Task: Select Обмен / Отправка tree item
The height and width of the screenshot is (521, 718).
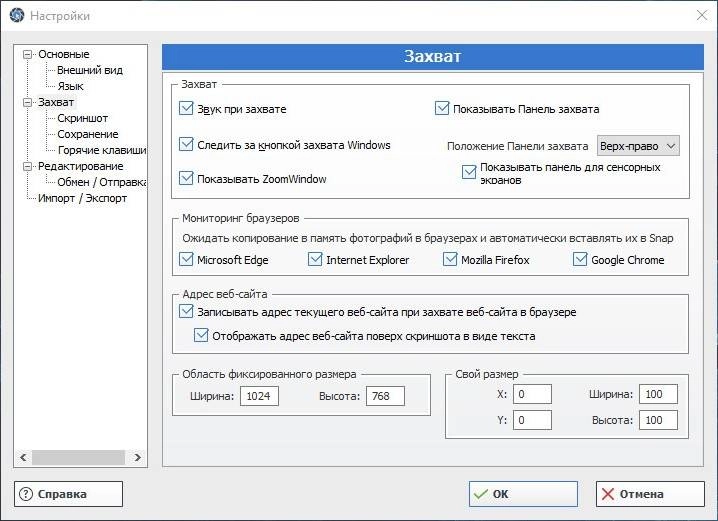Action: tap(102, 182)
